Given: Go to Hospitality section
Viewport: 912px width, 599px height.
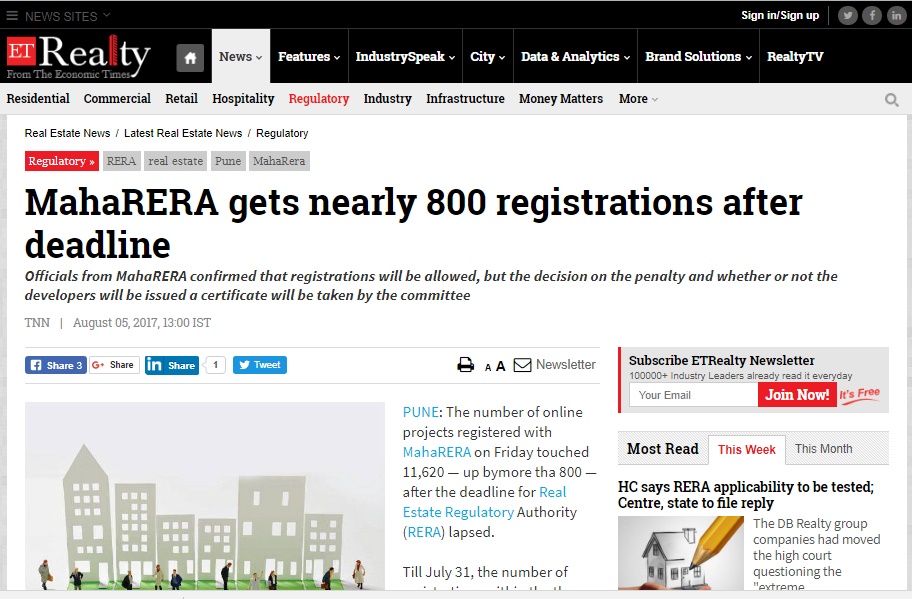Looking at the screenshot, I should pos(243,99).
